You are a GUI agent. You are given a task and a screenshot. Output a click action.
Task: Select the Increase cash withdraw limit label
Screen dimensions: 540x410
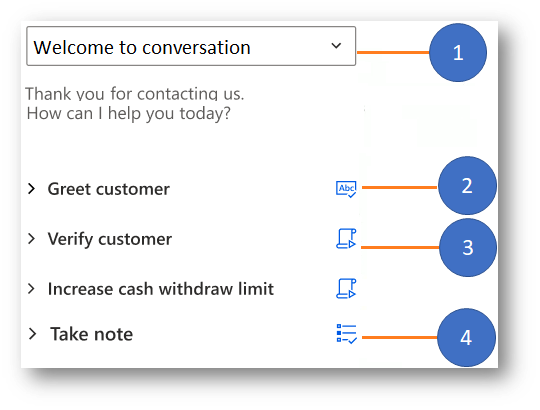click(x=160, y=288)
